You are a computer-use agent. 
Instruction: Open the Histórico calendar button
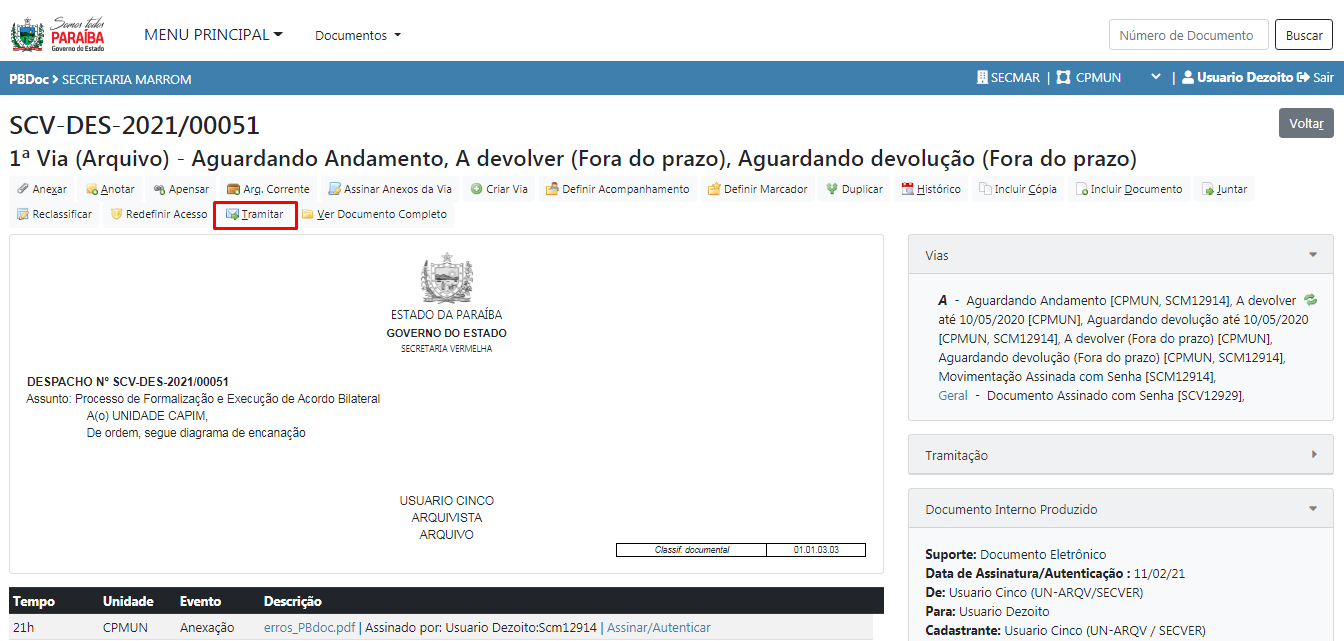(930, 189)
